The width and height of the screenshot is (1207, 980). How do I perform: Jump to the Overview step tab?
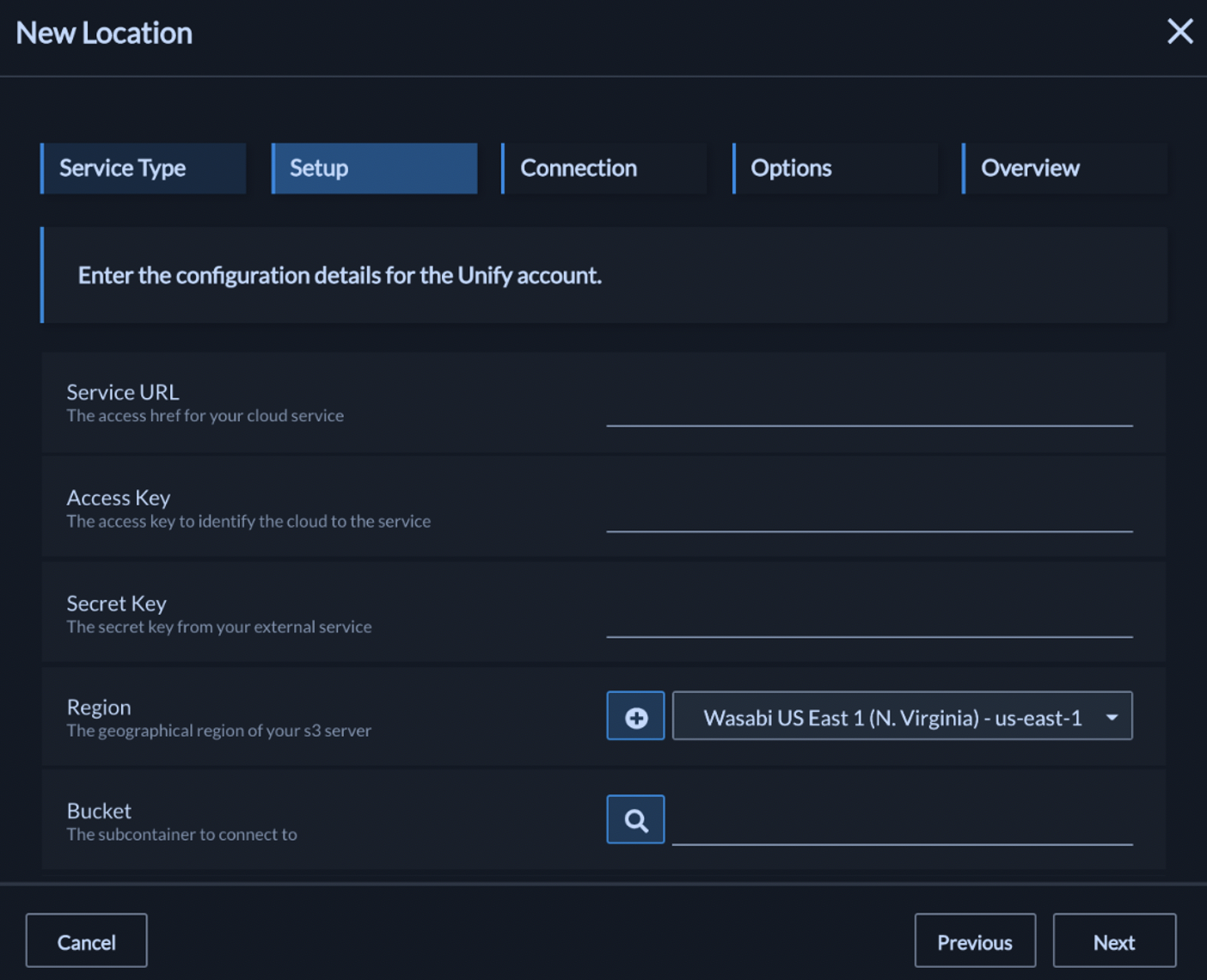(x=1064, y=168)
